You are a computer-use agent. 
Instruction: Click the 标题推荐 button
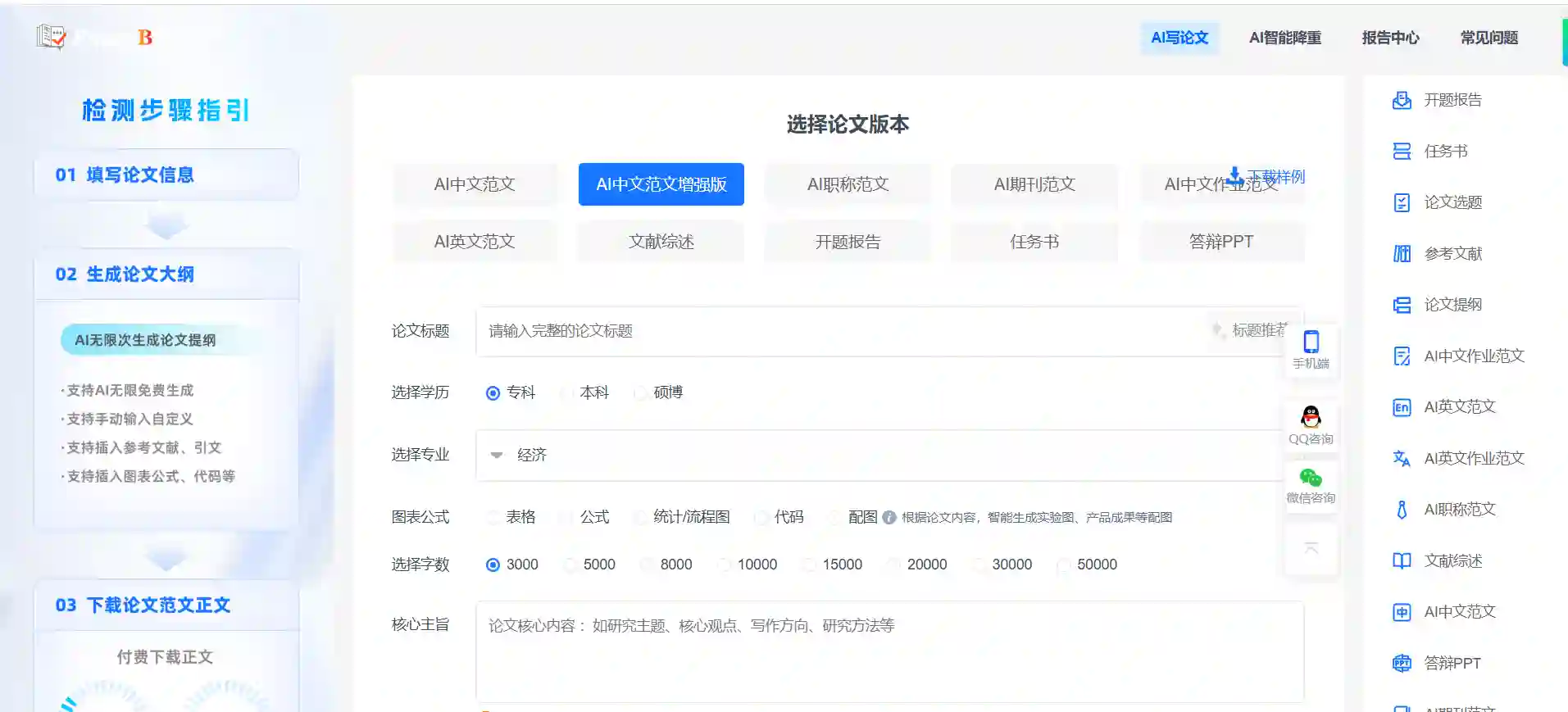click(x=1252, y=330)
